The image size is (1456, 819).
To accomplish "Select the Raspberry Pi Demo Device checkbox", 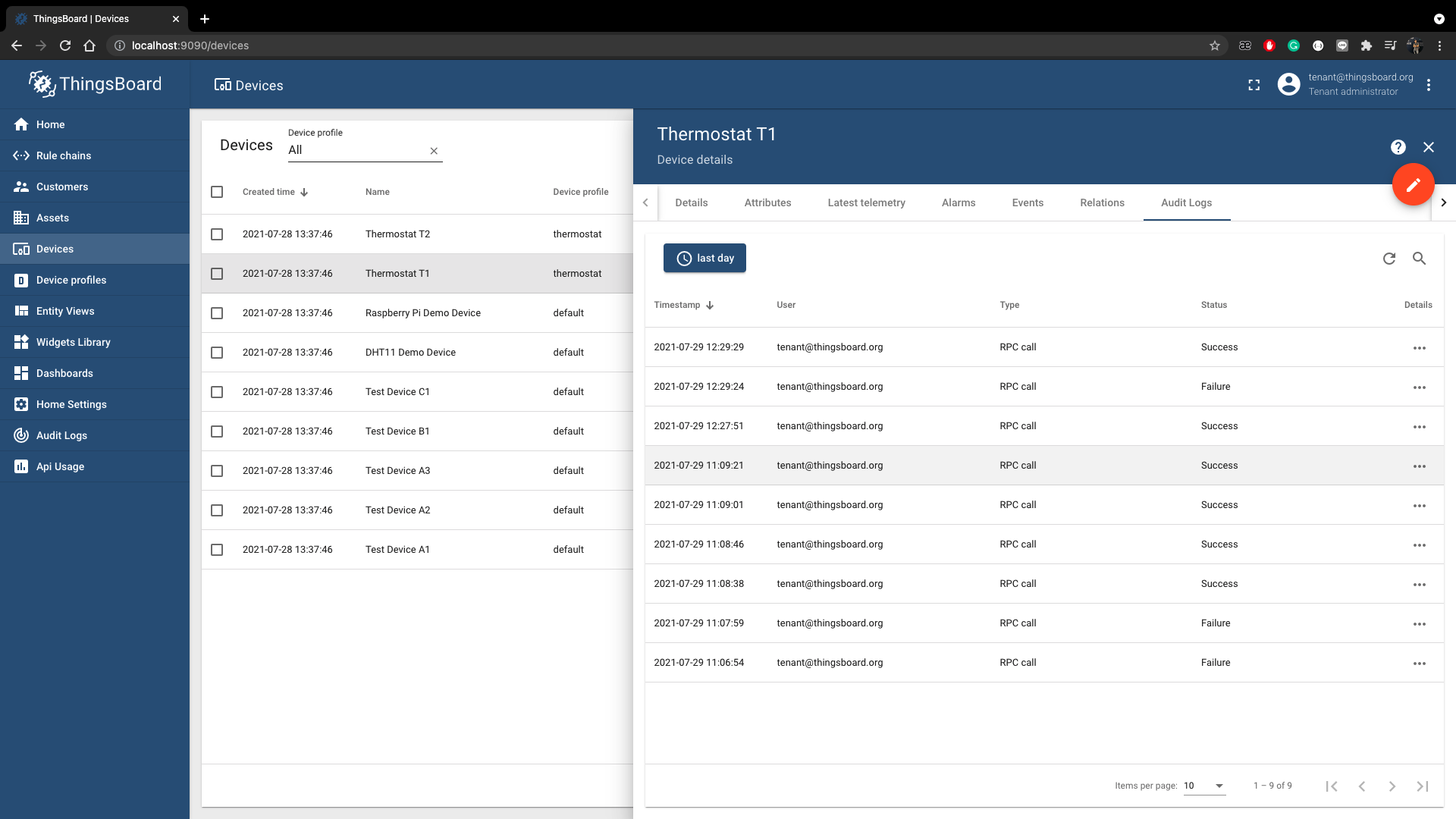I will [217, 313].
